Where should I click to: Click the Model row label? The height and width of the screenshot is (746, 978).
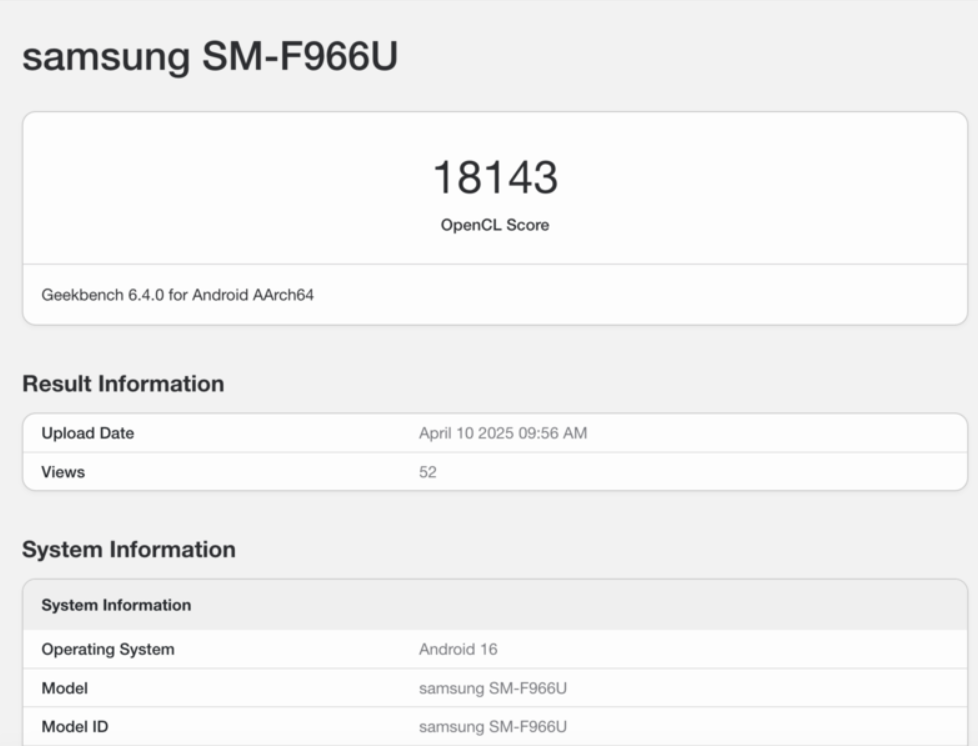(65, 688)
